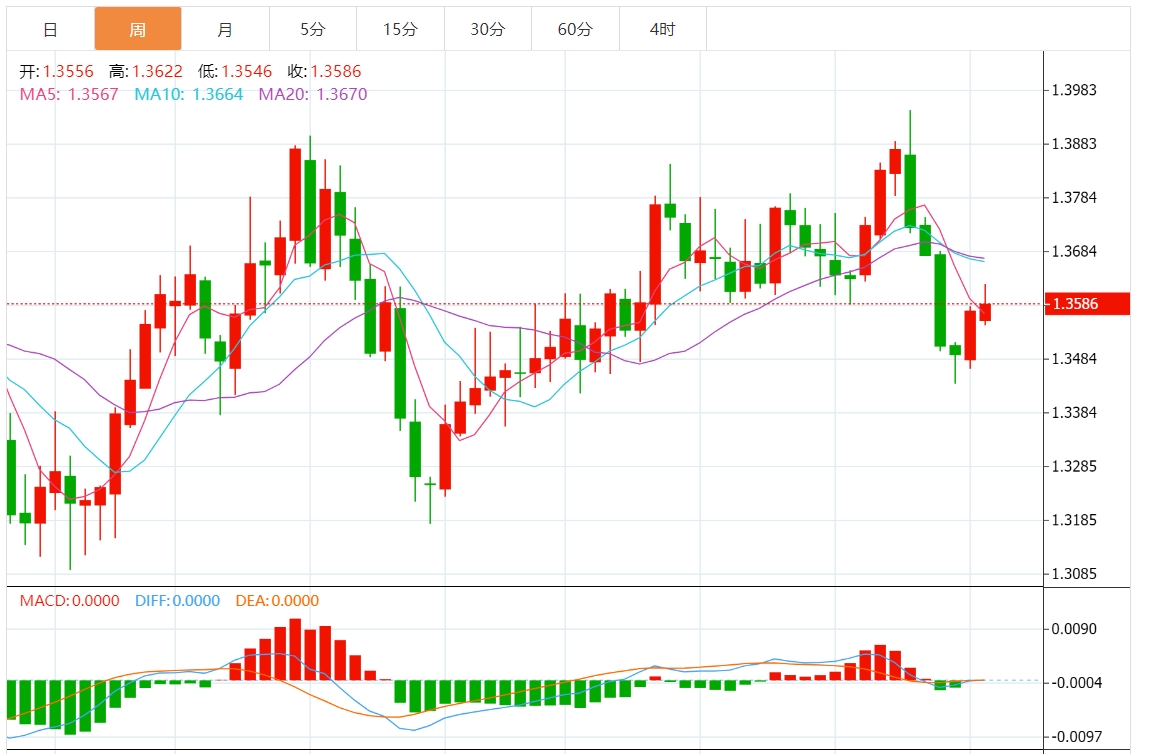Click the 1.3285 price axis label
Viewport: 1150px width, 754px height.
tap(1074, 466)
